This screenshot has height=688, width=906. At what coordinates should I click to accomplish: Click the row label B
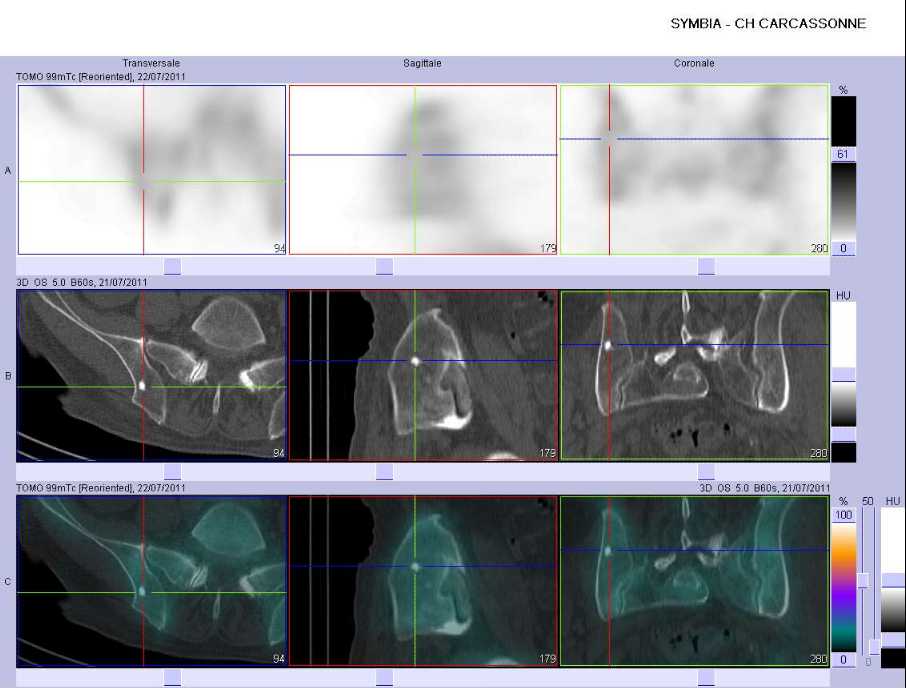tap(8, 376)
